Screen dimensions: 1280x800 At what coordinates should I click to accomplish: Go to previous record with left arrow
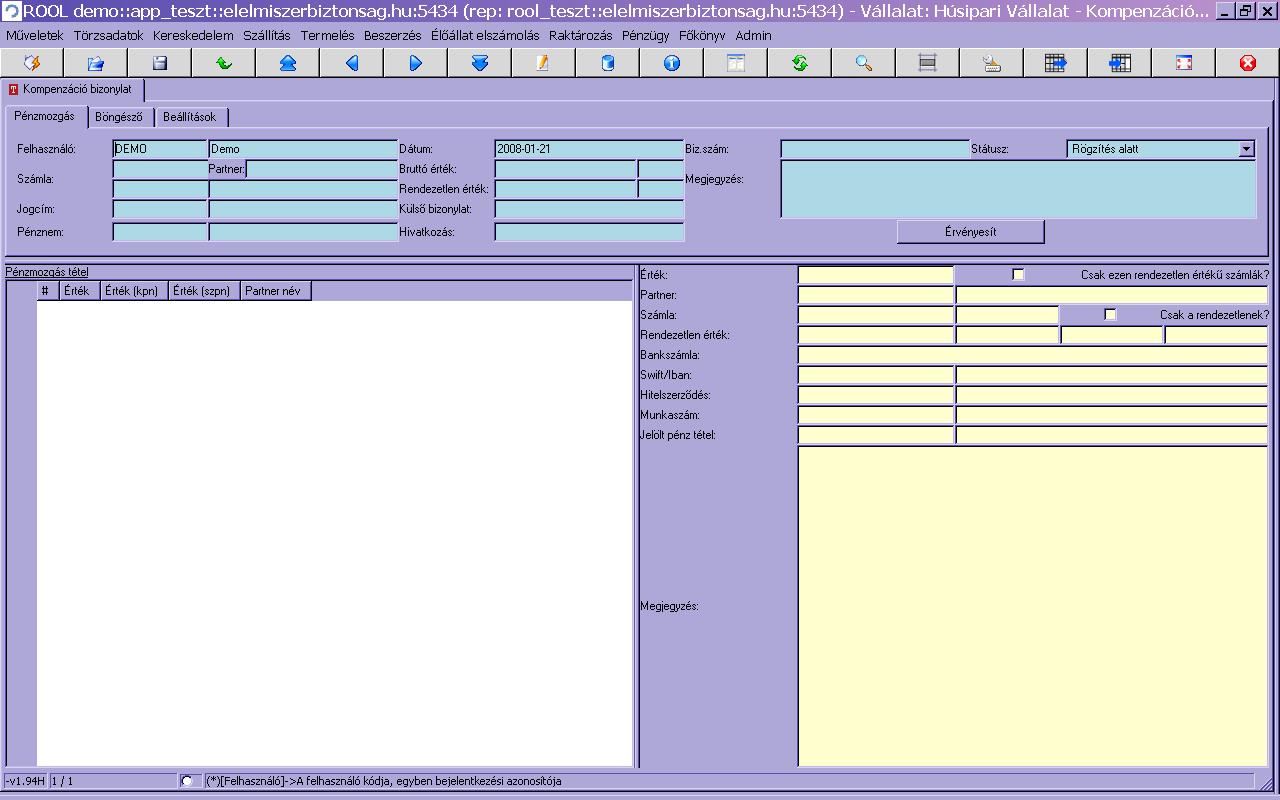(352, 63)
